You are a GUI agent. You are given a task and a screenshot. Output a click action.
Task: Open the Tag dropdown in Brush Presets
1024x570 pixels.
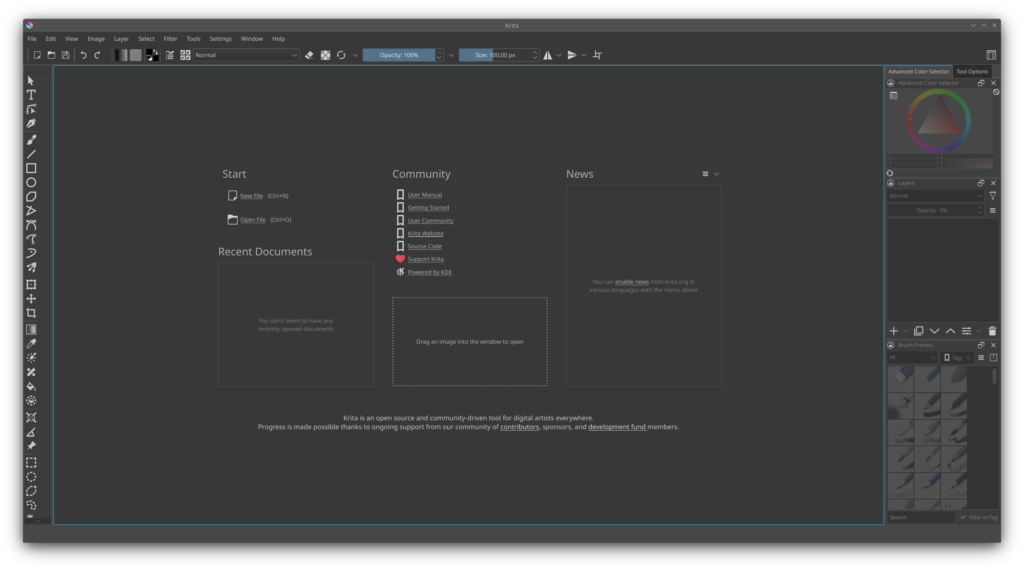click(x=957, y=358)
